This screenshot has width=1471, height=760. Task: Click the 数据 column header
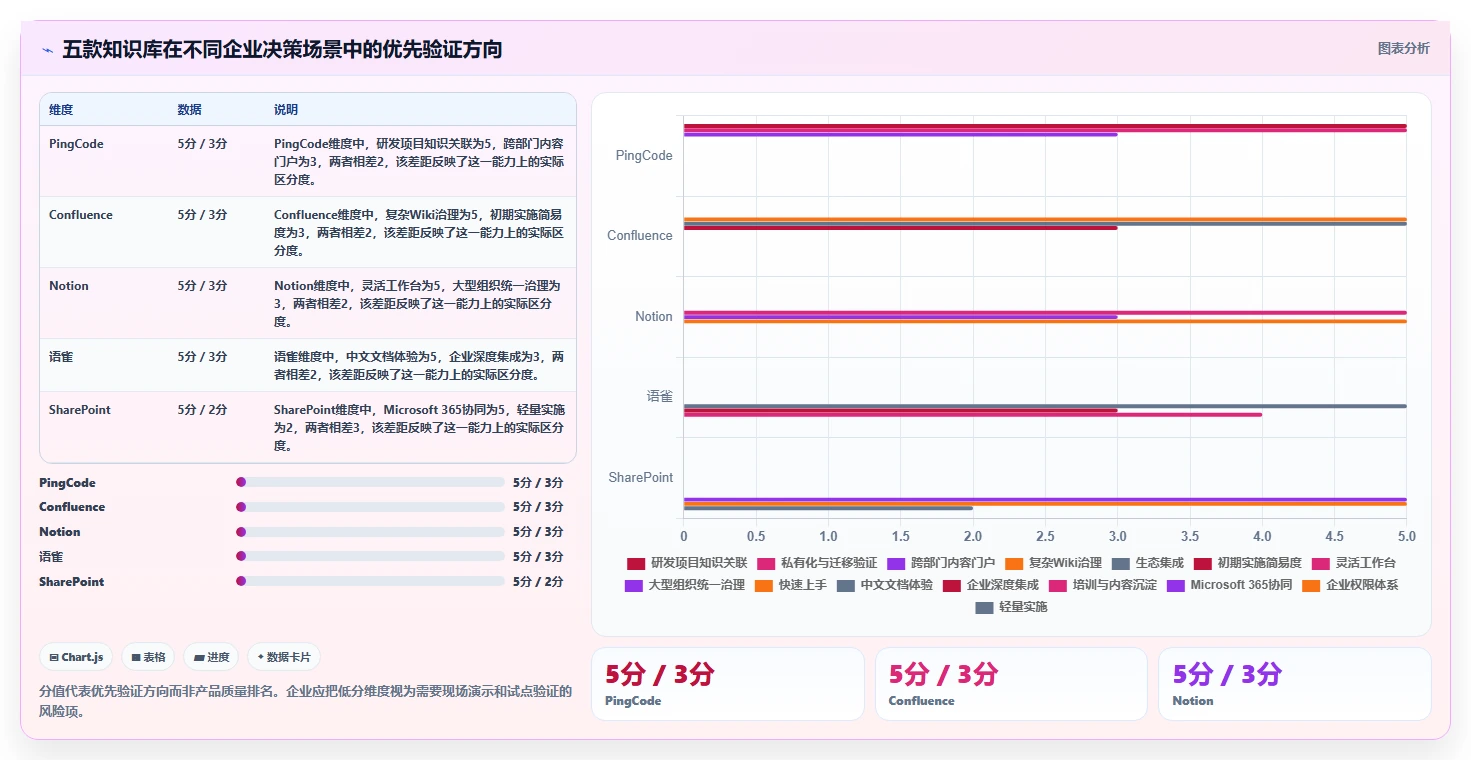pos(189,110)
